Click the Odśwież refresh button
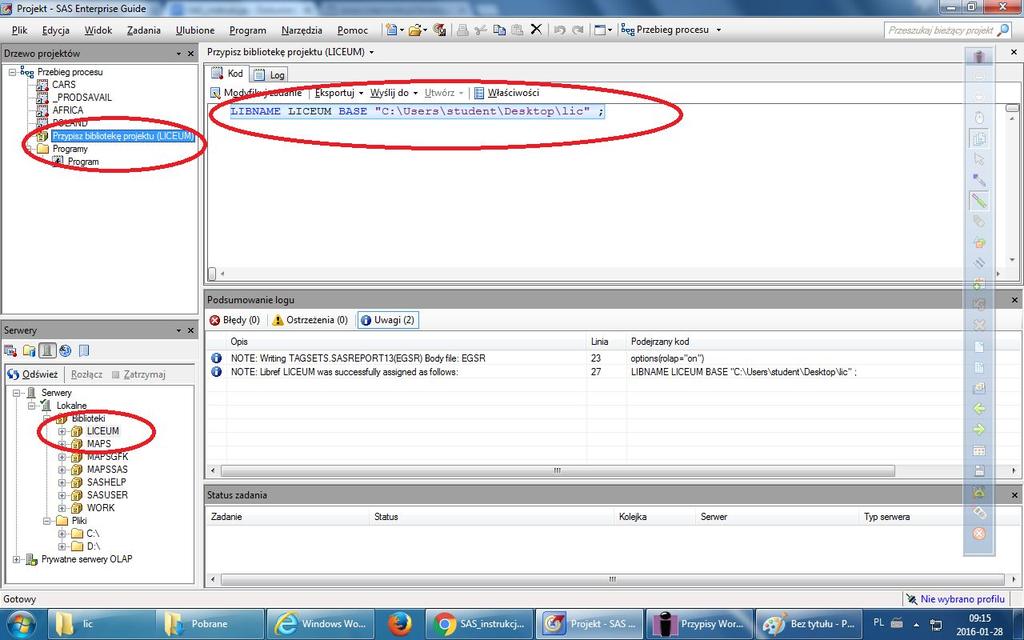 click(x=33, y=374)
